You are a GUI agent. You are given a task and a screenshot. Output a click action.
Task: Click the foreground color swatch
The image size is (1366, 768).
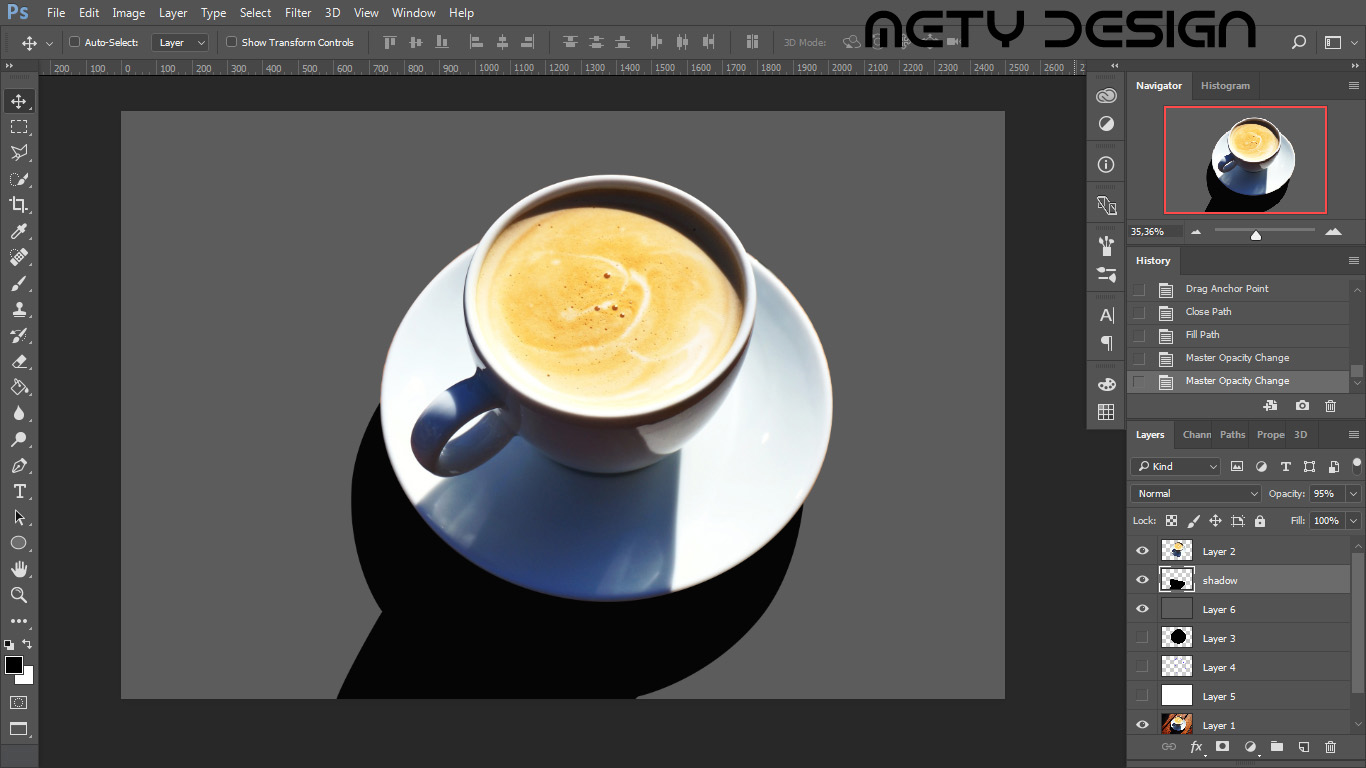(13, 666)
